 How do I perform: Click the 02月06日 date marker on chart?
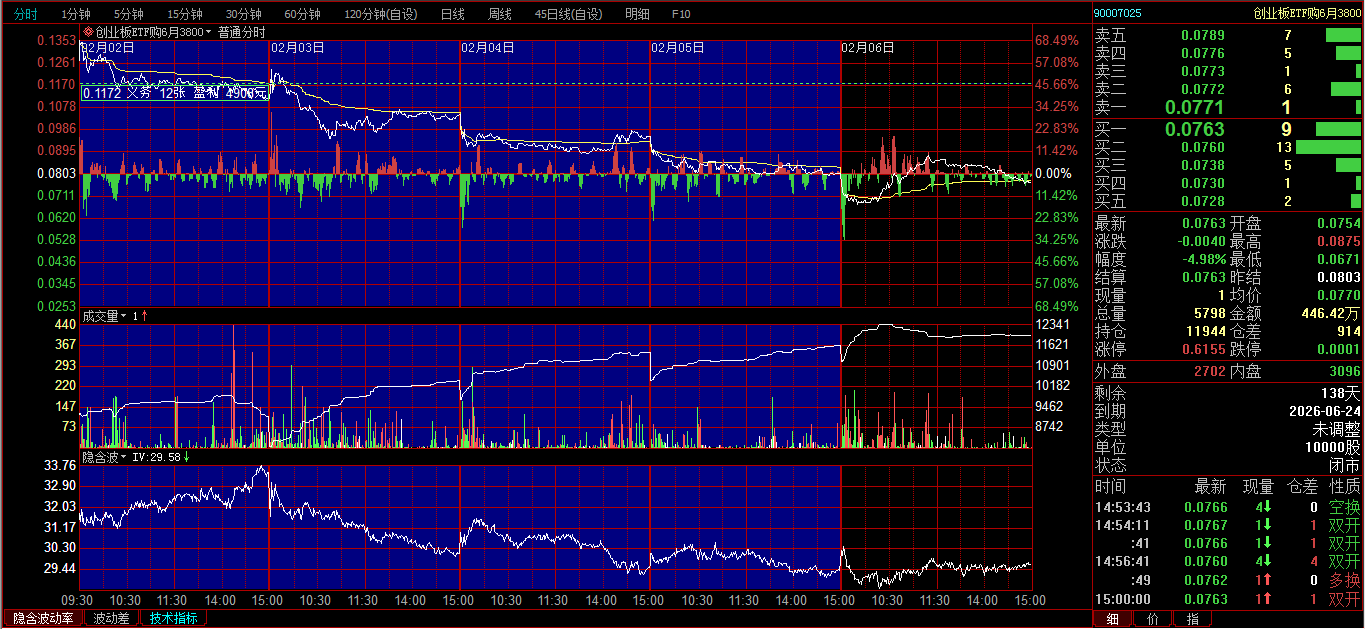click(868, 47)
